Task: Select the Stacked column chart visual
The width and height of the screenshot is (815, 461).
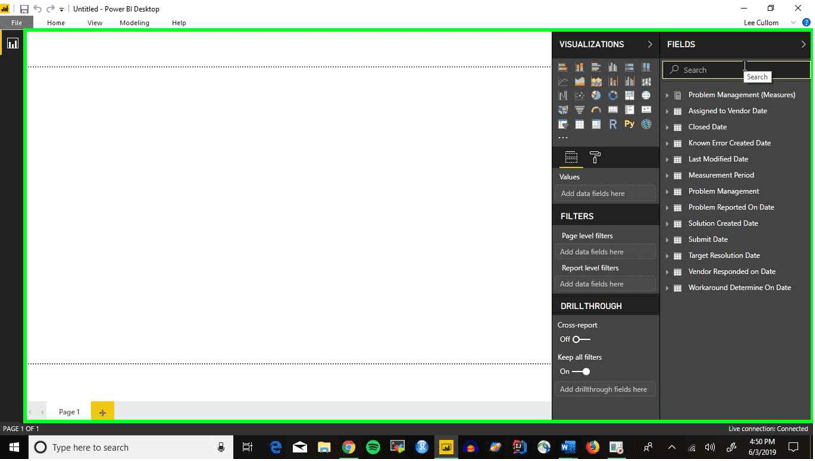Action: [580, 67]
